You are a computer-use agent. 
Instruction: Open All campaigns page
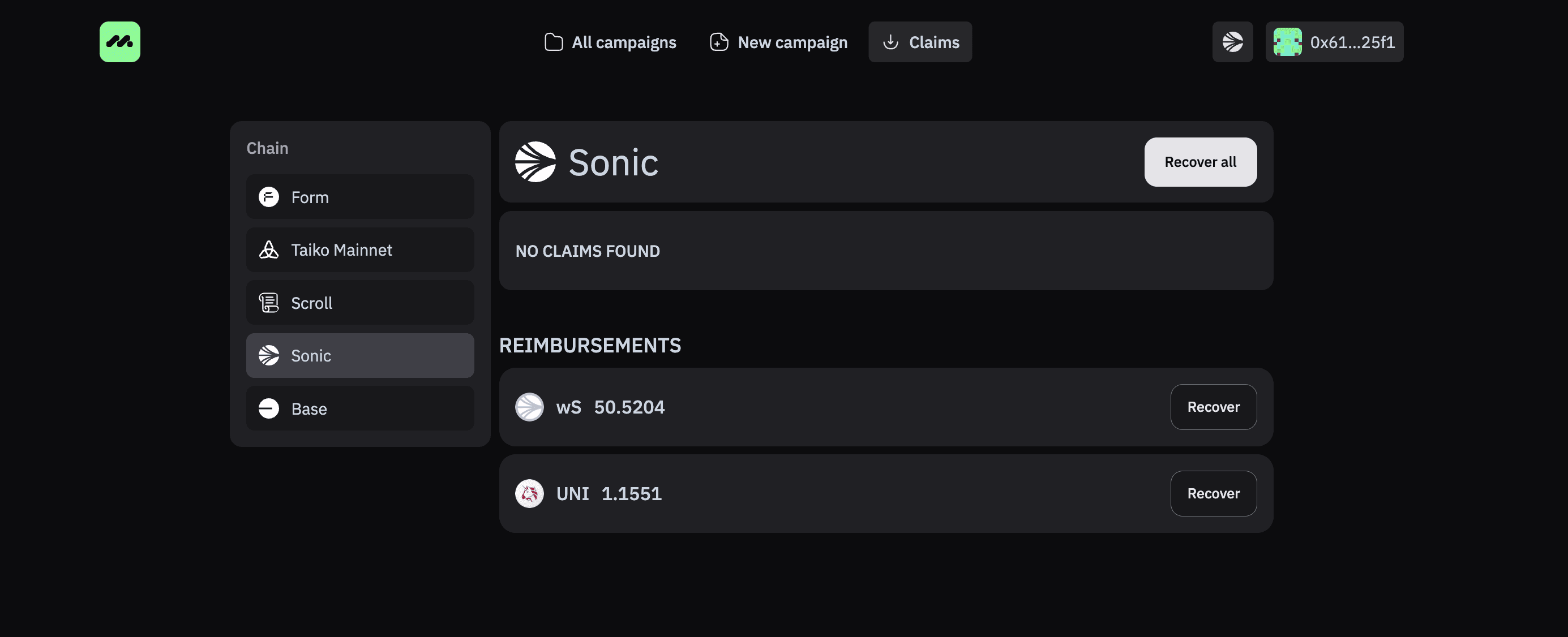click(x=610, y=42)
